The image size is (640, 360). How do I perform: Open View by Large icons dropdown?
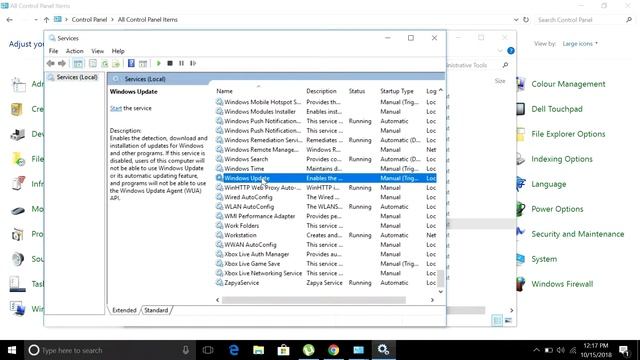tap(580, 44)
